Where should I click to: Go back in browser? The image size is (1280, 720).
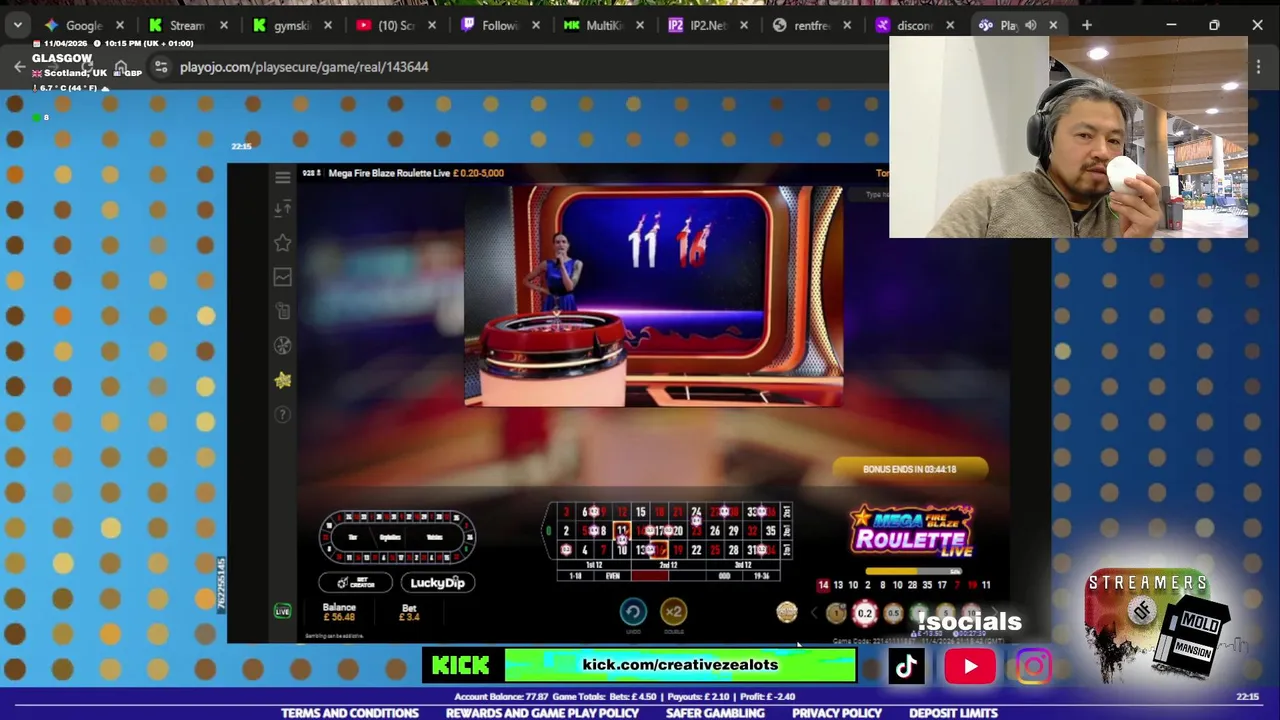(x=19, y=67)
